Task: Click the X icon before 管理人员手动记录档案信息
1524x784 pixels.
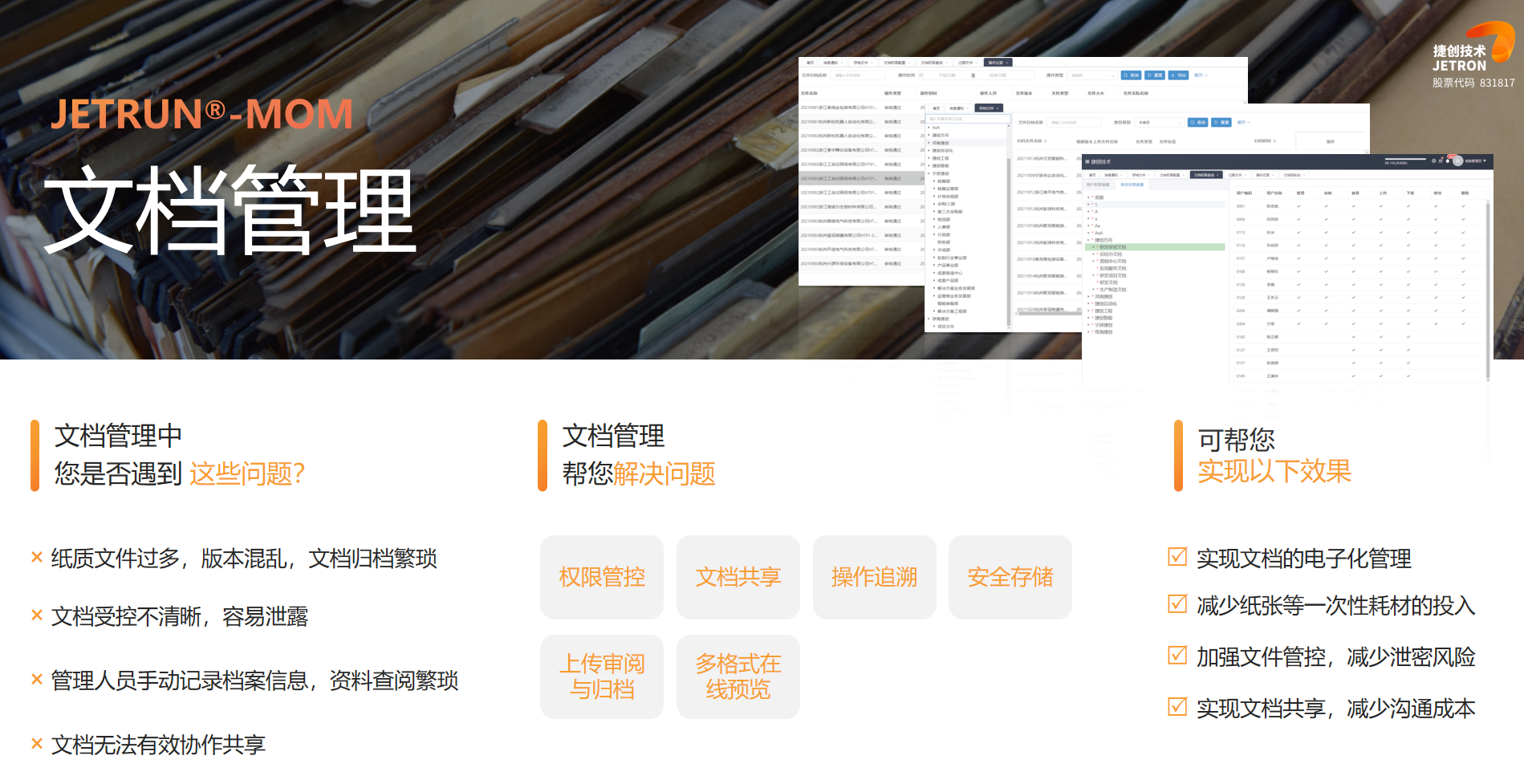Action: coord(36,680)
